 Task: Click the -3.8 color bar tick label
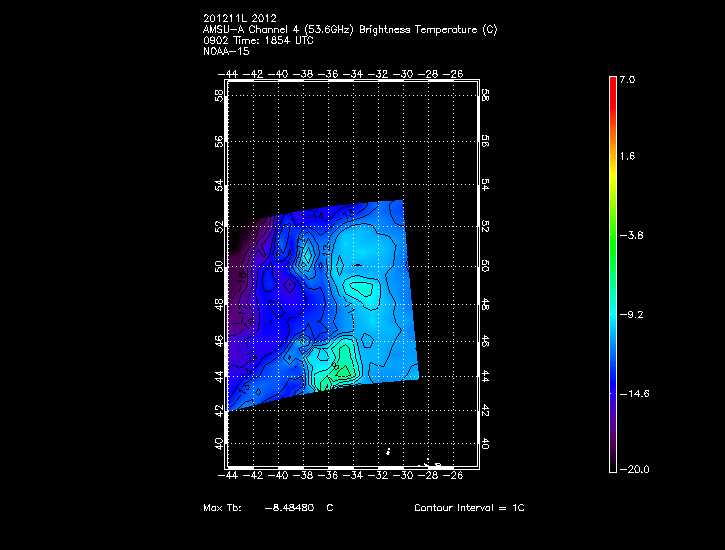[632, 236]
